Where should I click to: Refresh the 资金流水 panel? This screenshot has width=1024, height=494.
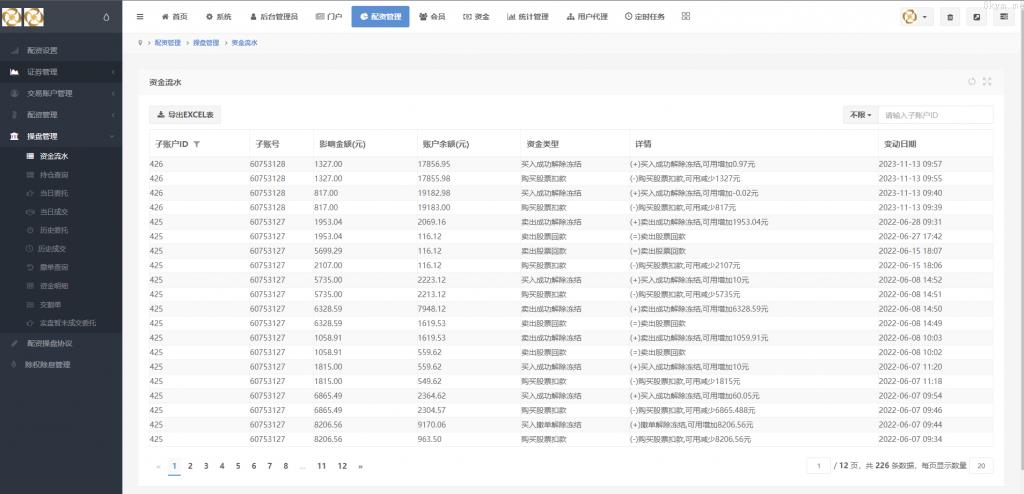(971, 82)
